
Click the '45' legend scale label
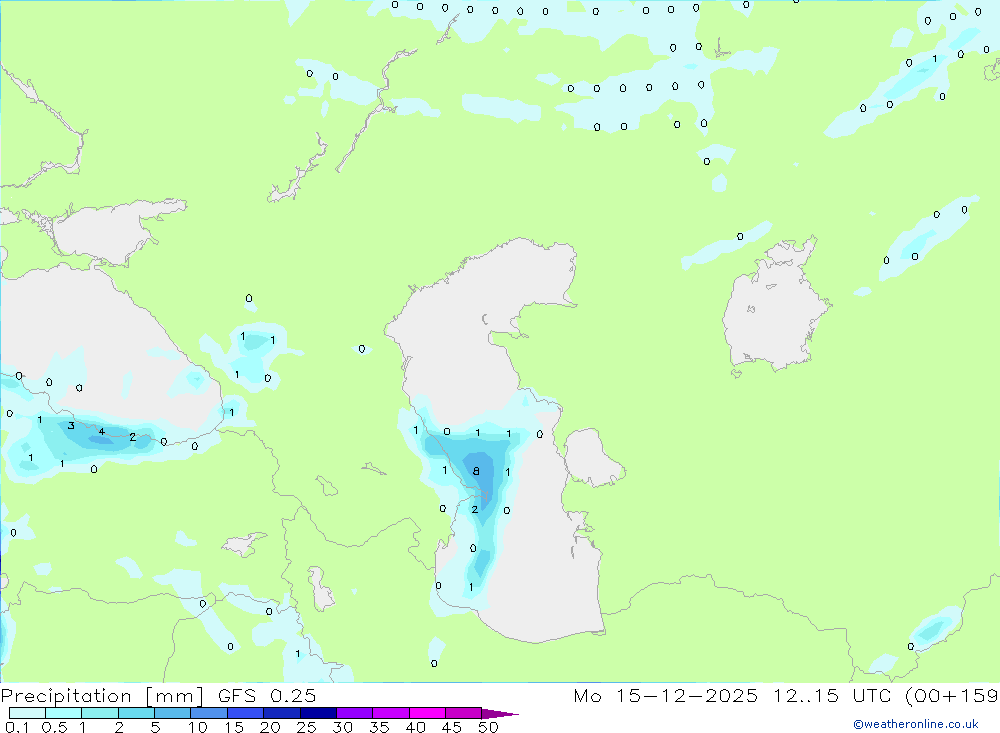click(x=452, y=727)
